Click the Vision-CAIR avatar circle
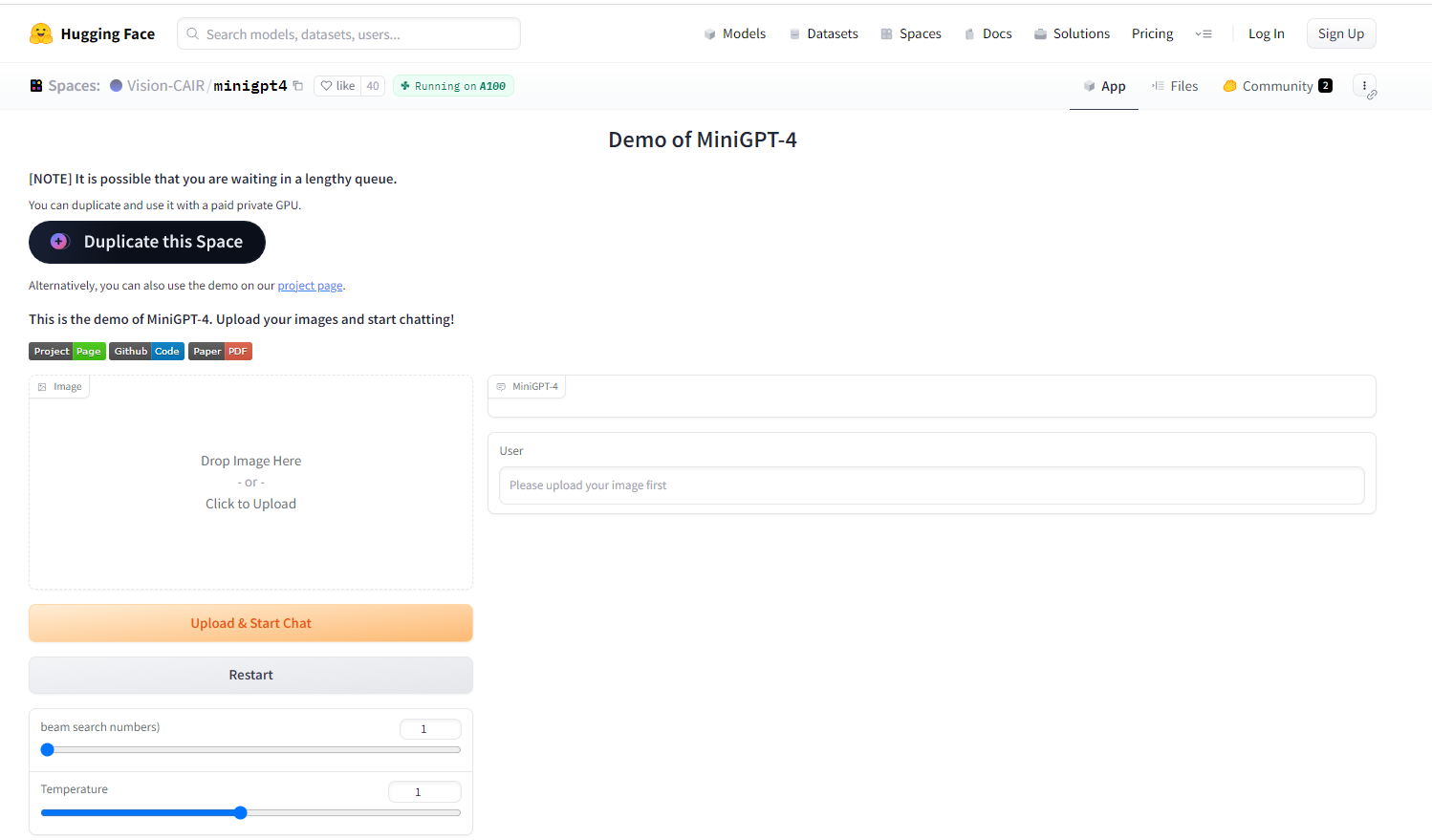The height and width of the screenshot is (840, 1432). point(117,86)
